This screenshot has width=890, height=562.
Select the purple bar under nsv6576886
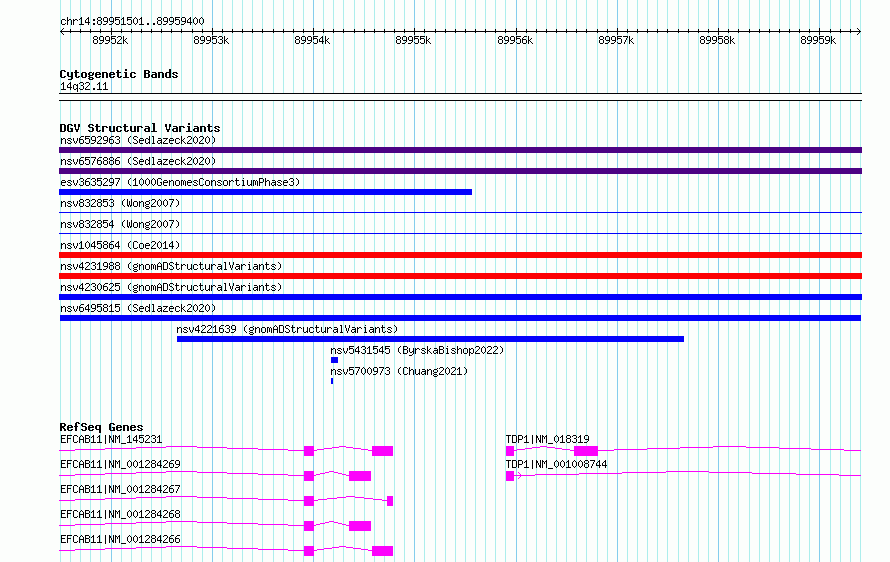coord(460,171)
